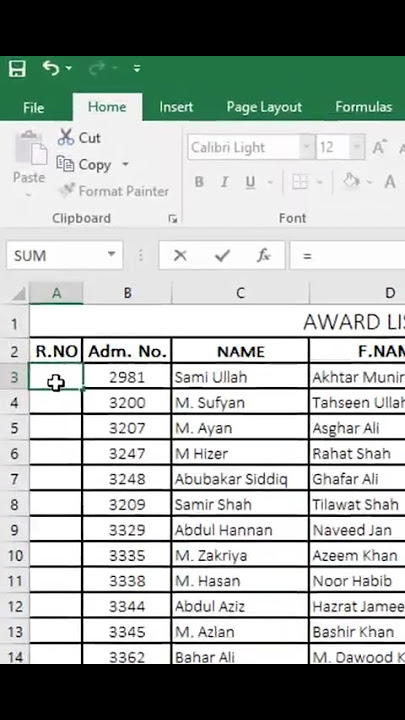
Task: Toggle Underline formatting
Action: tap(250, 182)
